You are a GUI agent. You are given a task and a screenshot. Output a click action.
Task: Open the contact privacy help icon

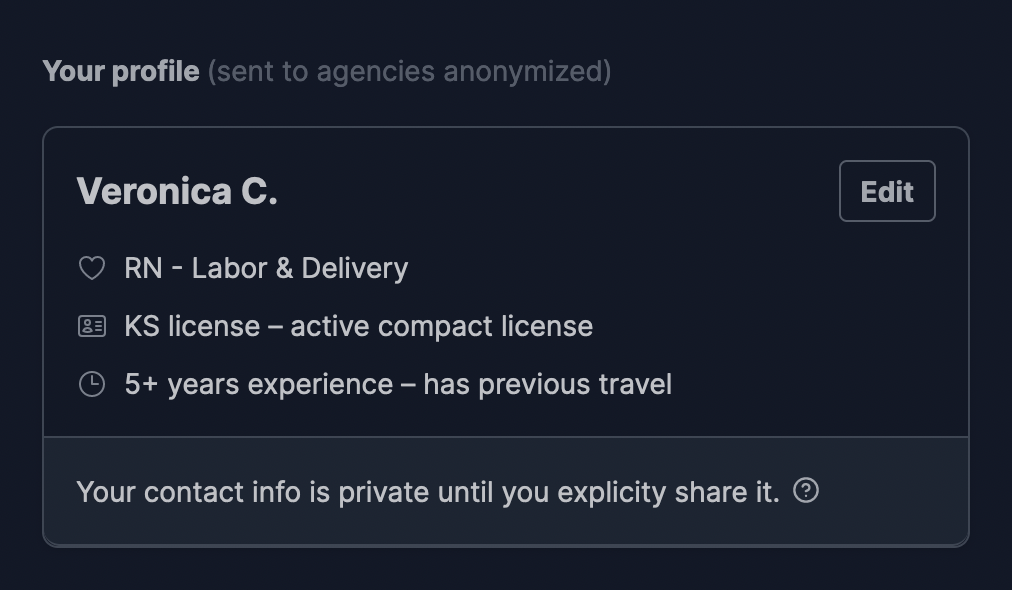pyautogui.click(x=806, y=491)
